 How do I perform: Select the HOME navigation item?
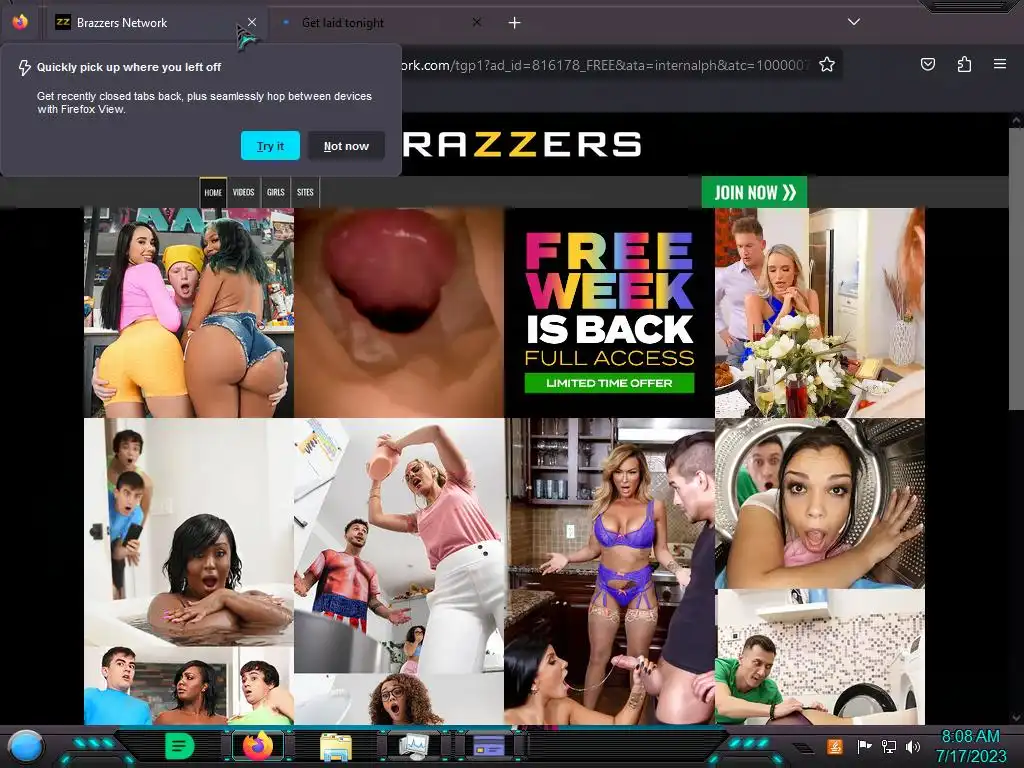coord(213,193)
